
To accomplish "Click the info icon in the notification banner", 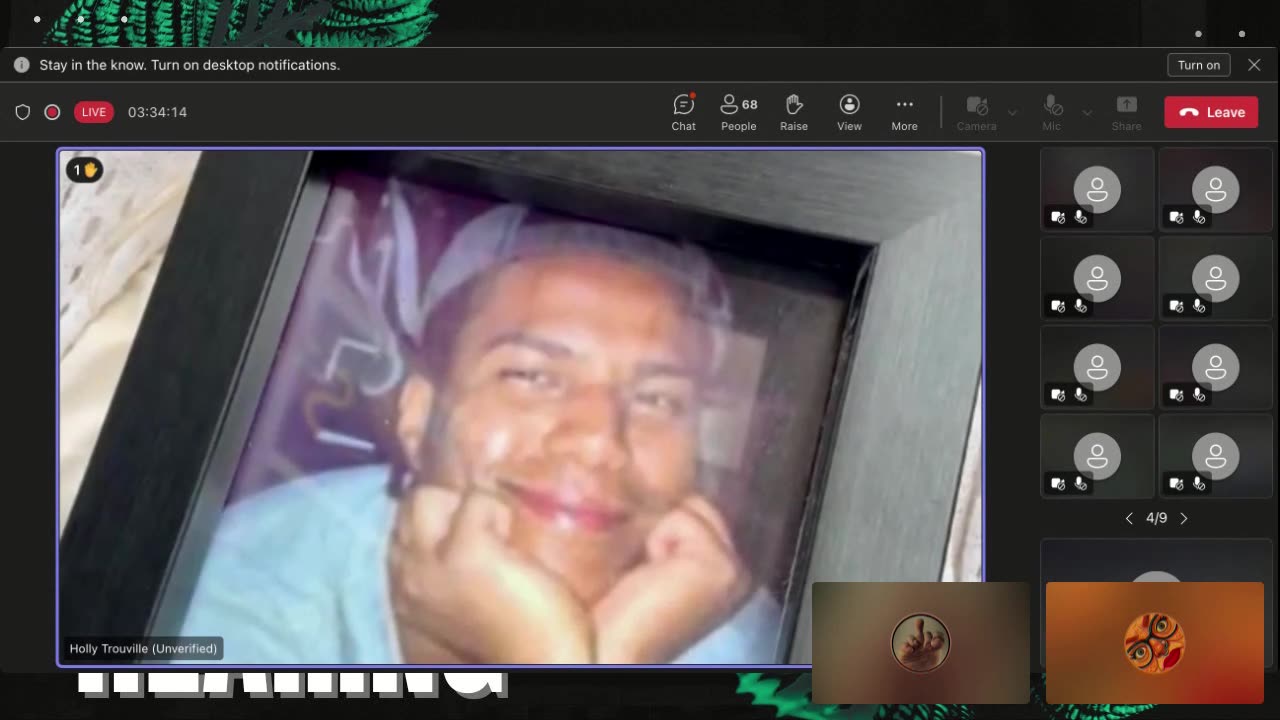I will [x=22, y=65].
